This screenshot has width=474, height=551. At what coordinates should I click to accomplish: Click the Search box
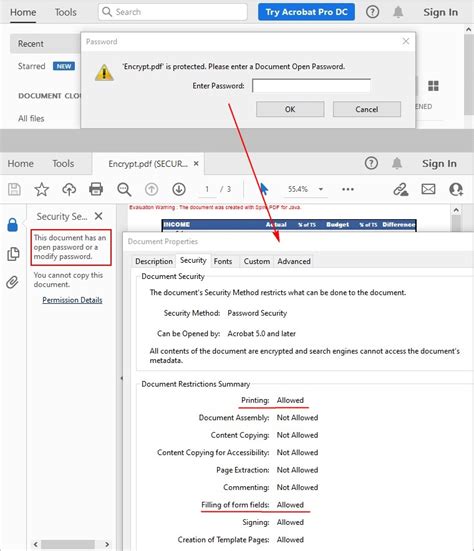pos(173,12)
